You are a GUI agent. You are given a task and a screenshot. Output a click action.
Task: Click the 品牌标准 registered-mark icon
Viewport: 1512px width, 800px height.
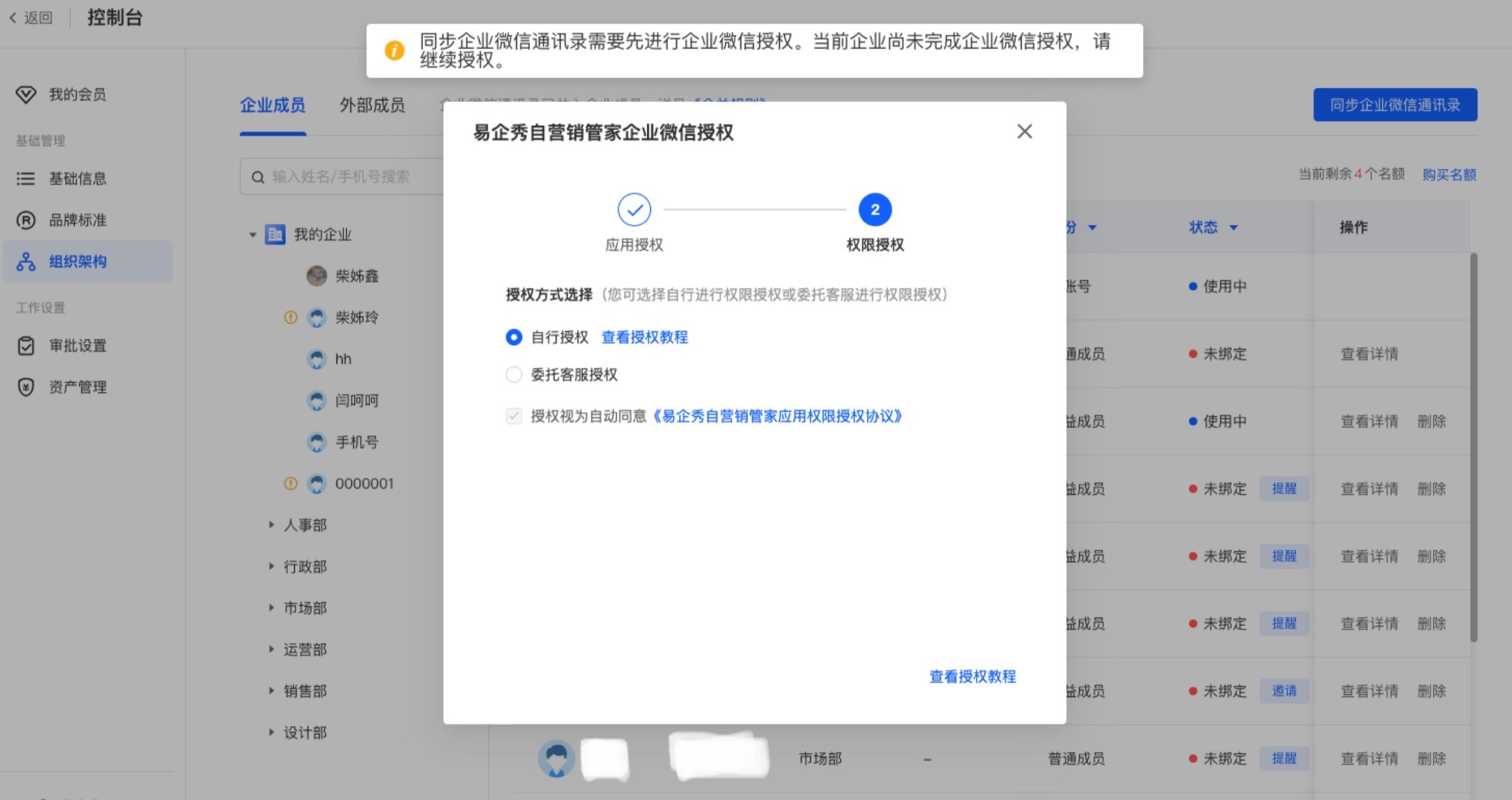[26, 220]
